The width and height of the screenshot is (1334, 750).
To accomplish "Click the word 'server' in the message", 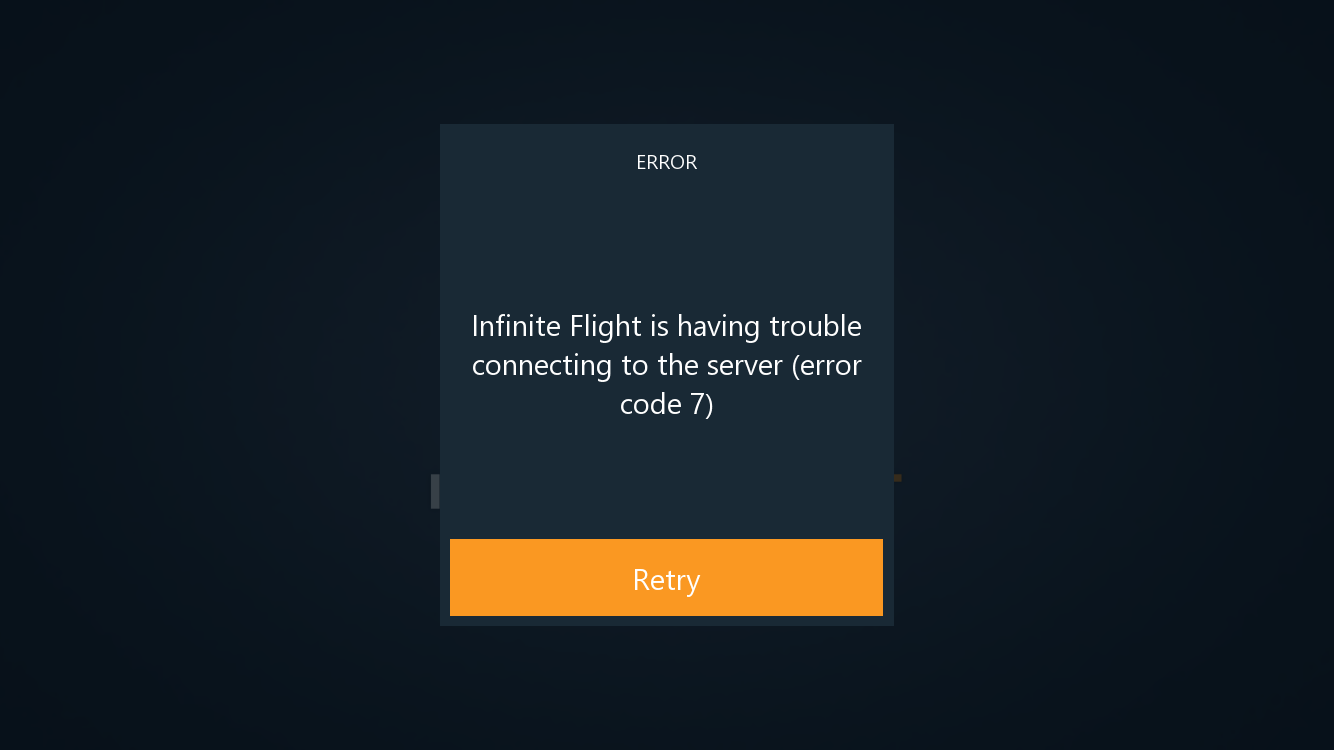I will [x=744, y=367].
